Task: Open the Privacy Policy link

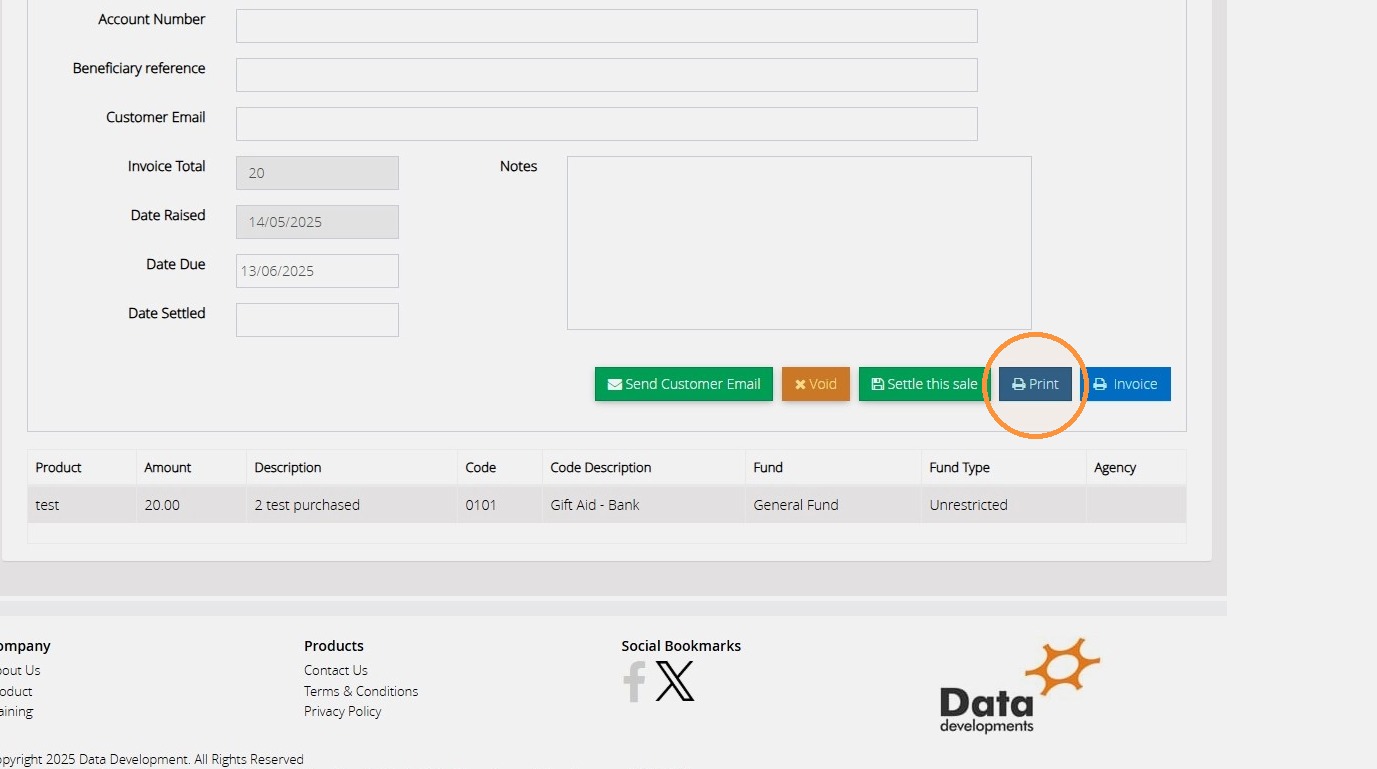Action: click(x=343, y=711)
